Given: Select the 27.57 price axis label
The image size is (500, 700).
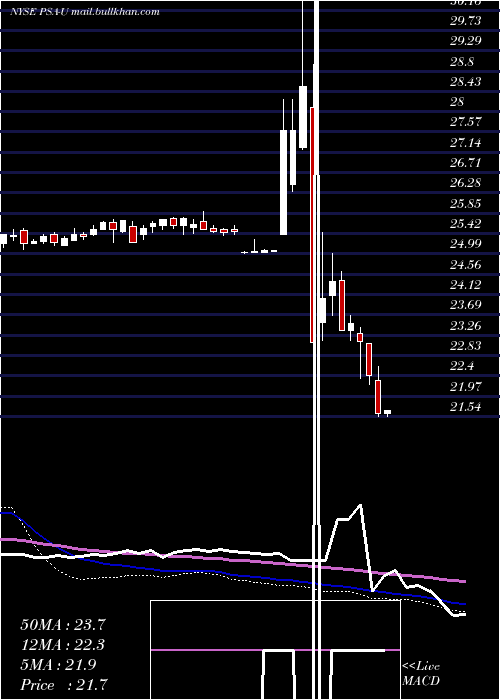Looking at the screenshot, I should point(466,122).
